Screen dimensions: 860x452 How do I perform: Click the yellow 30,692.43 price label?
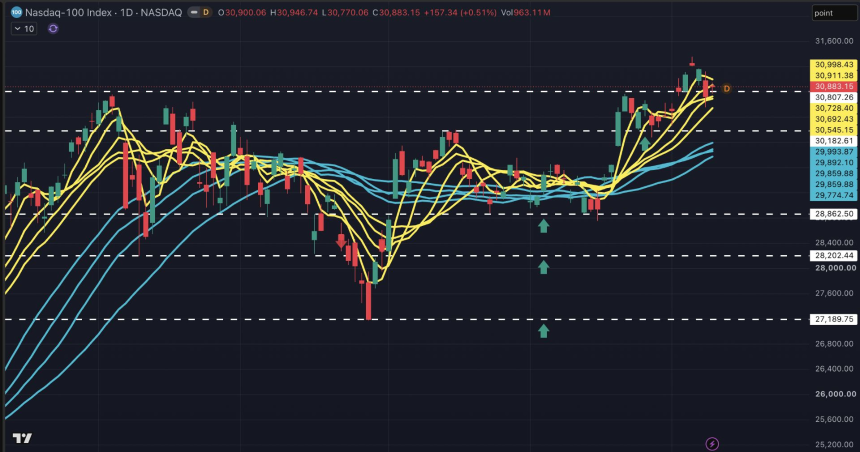point(833,119)
